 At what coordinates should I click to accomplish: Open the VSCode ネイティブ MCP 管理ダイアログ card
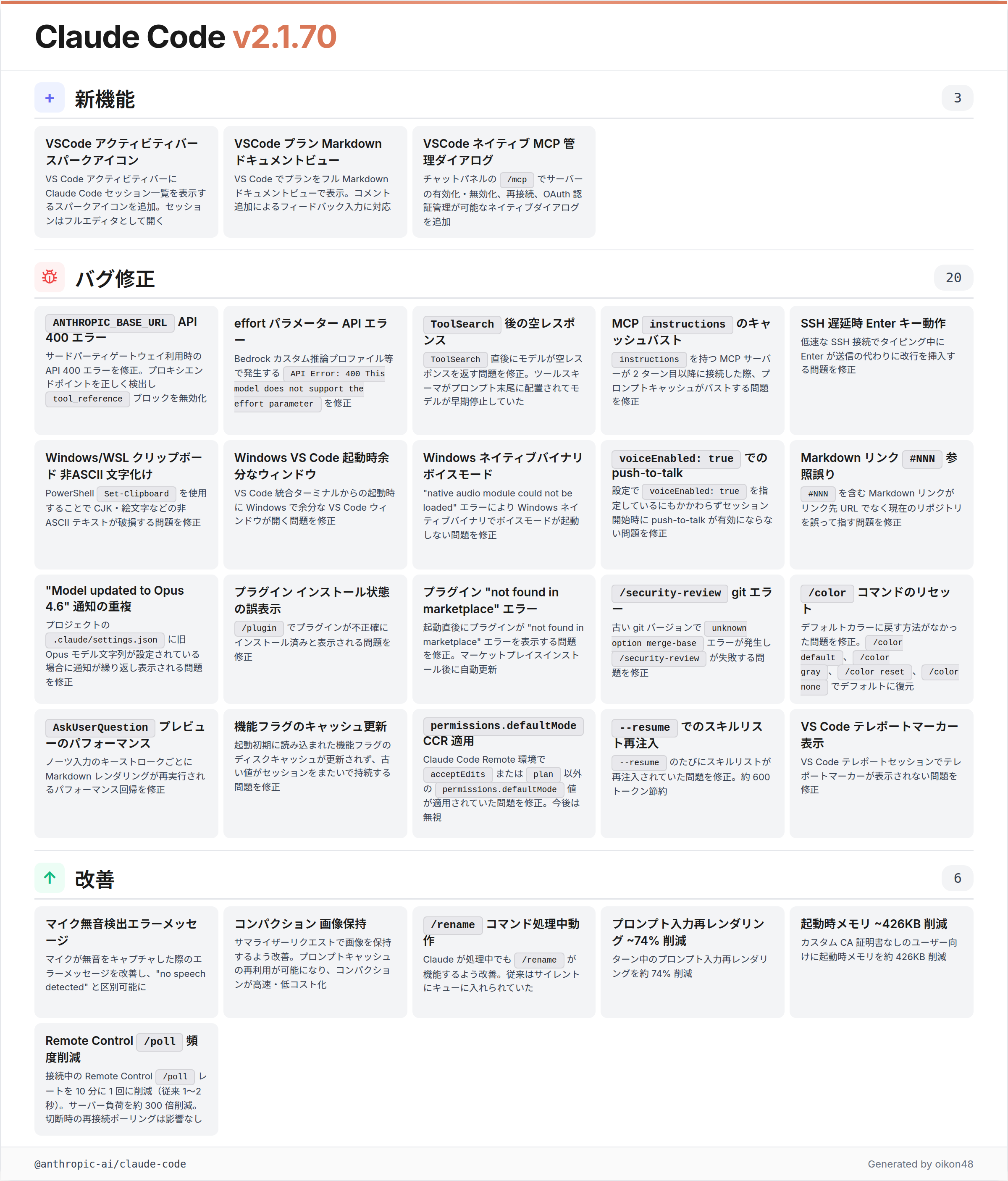504,182
